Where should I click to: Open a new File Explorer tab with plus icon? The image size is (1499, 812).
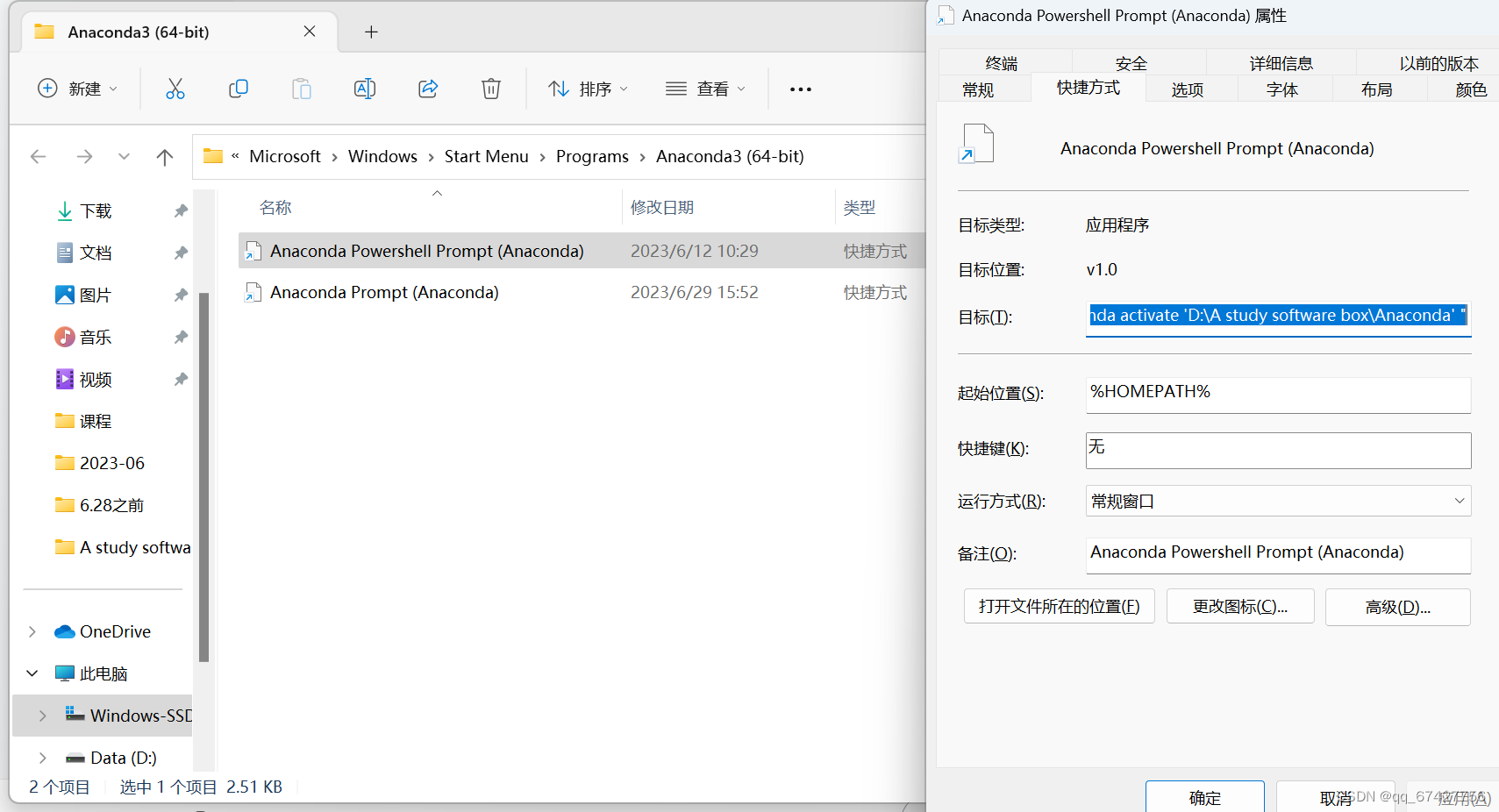[x=371, y=32]
